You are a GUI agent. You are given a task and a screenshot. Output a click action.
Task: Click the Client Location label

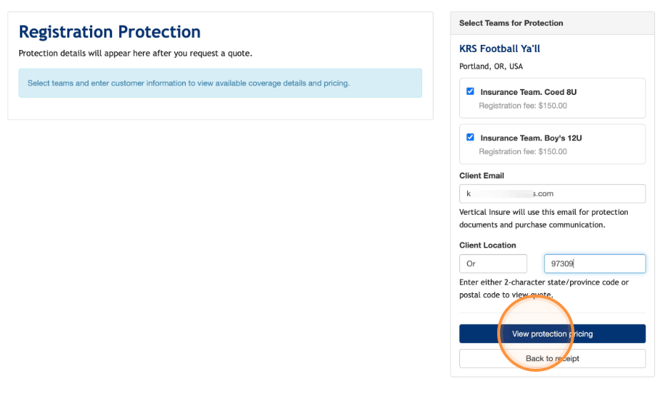click(488, 245)
